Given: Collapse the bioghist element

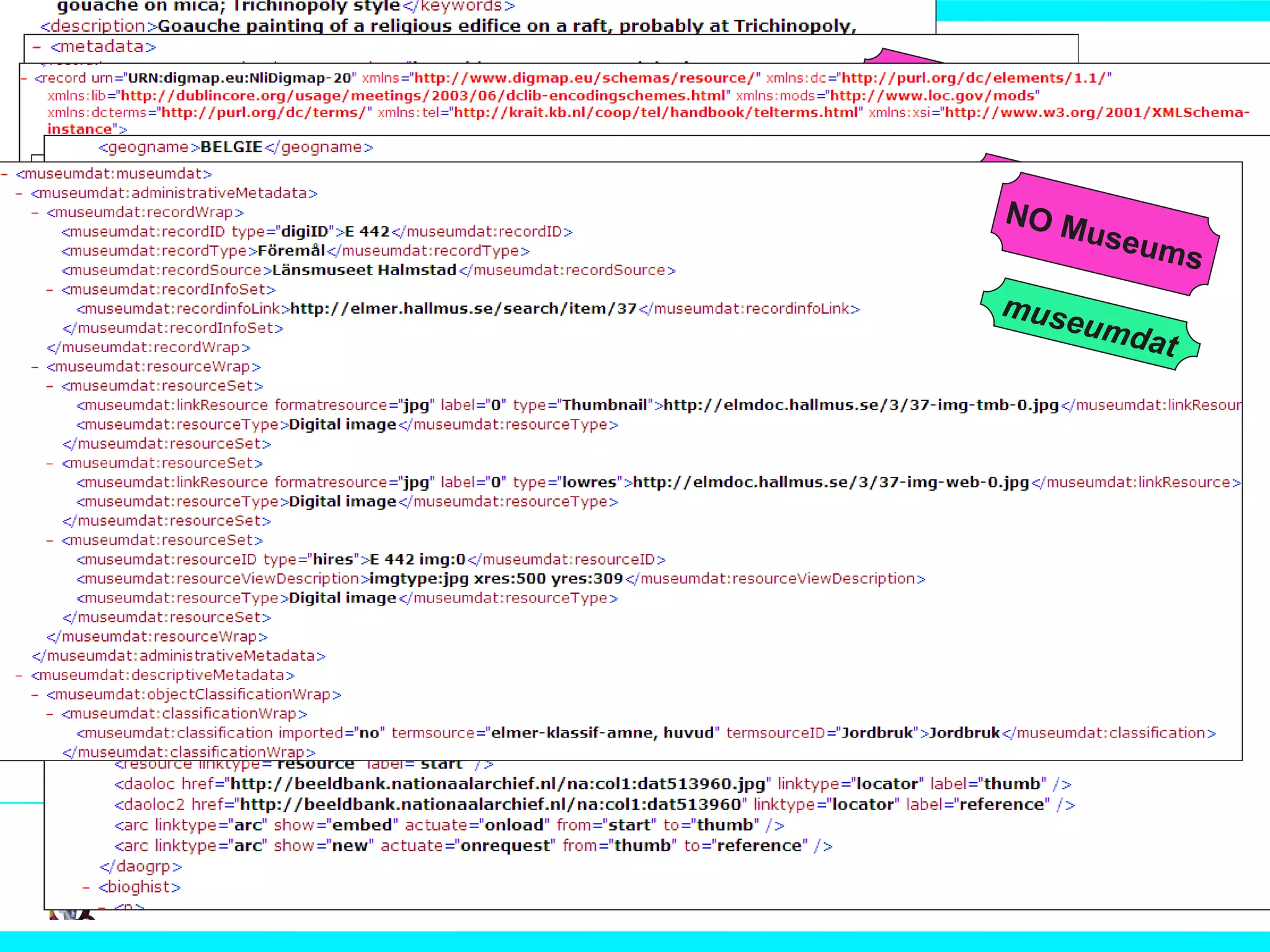Looking at the screenshot, I should (x=86, y=888).
